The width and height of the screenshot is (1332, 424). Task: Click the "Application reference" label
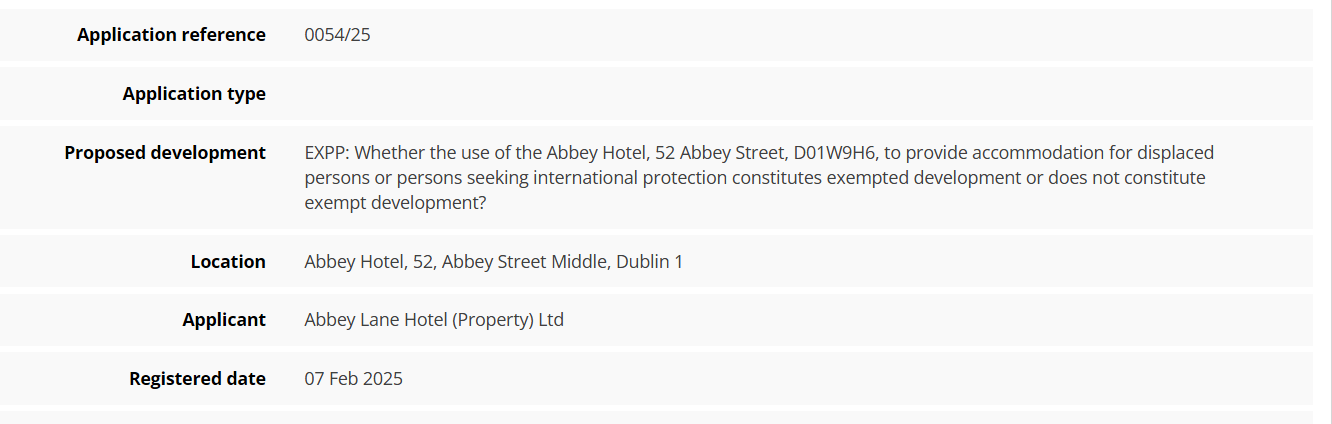(x=171, y=35)
